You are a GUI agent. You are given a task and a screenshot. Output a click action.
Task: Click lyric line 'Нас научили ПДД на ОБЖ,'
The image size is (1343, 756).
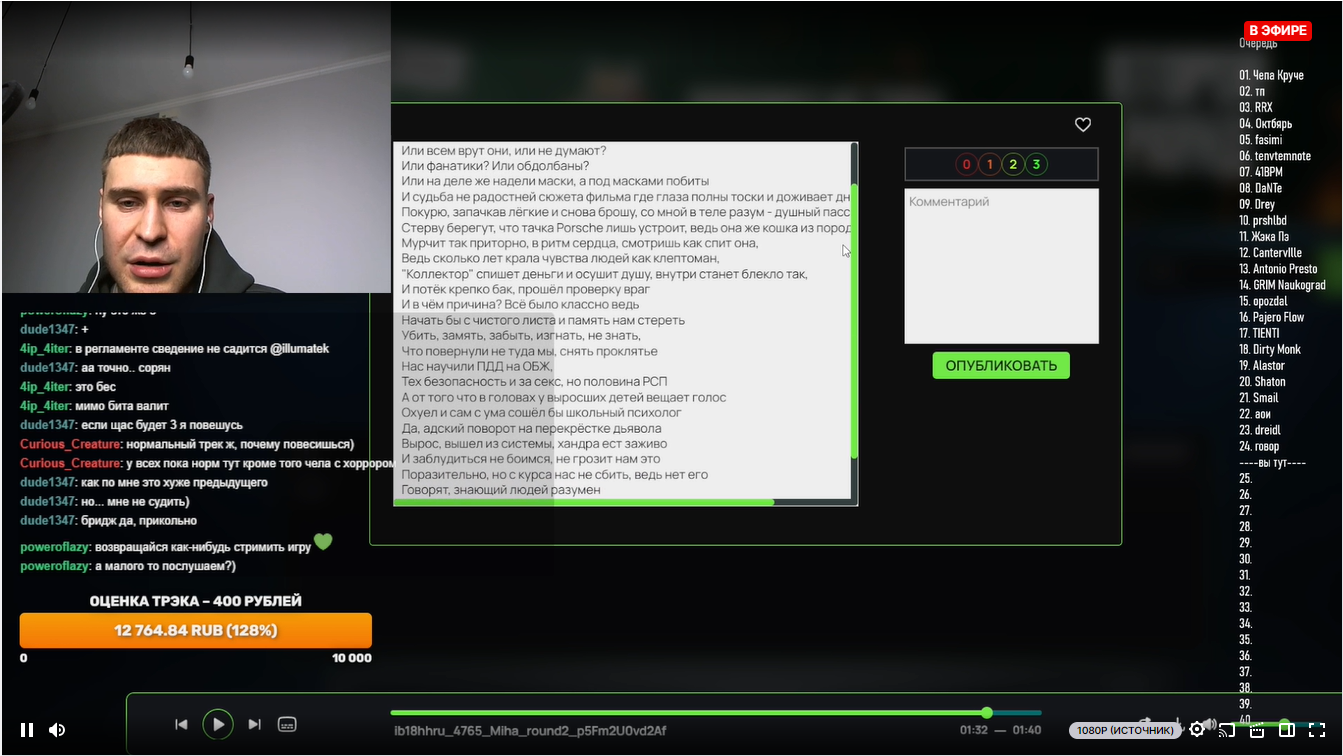pos(477,367)
